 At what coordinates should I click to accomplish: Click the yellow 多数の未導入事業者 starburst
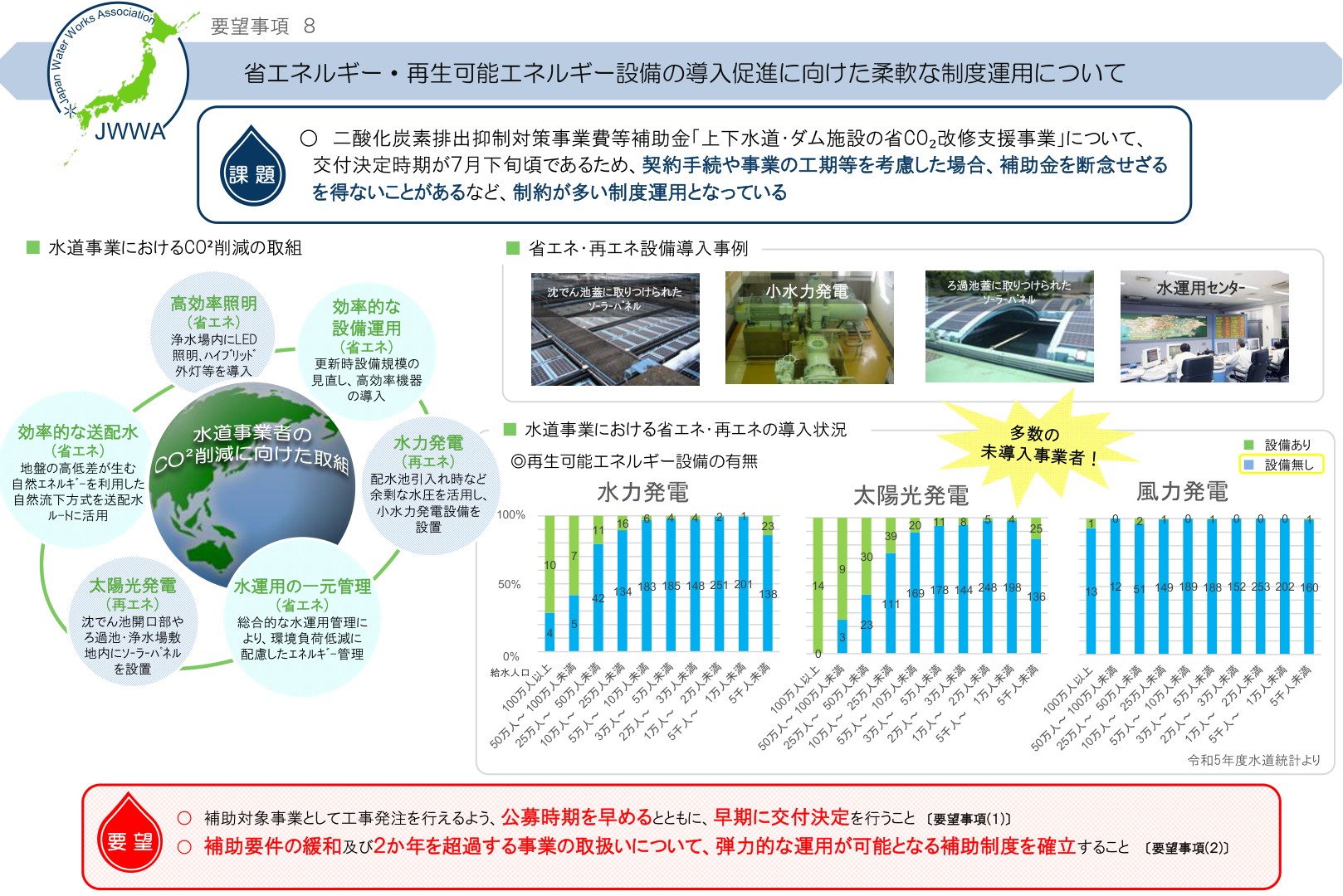coord(1036,446)
